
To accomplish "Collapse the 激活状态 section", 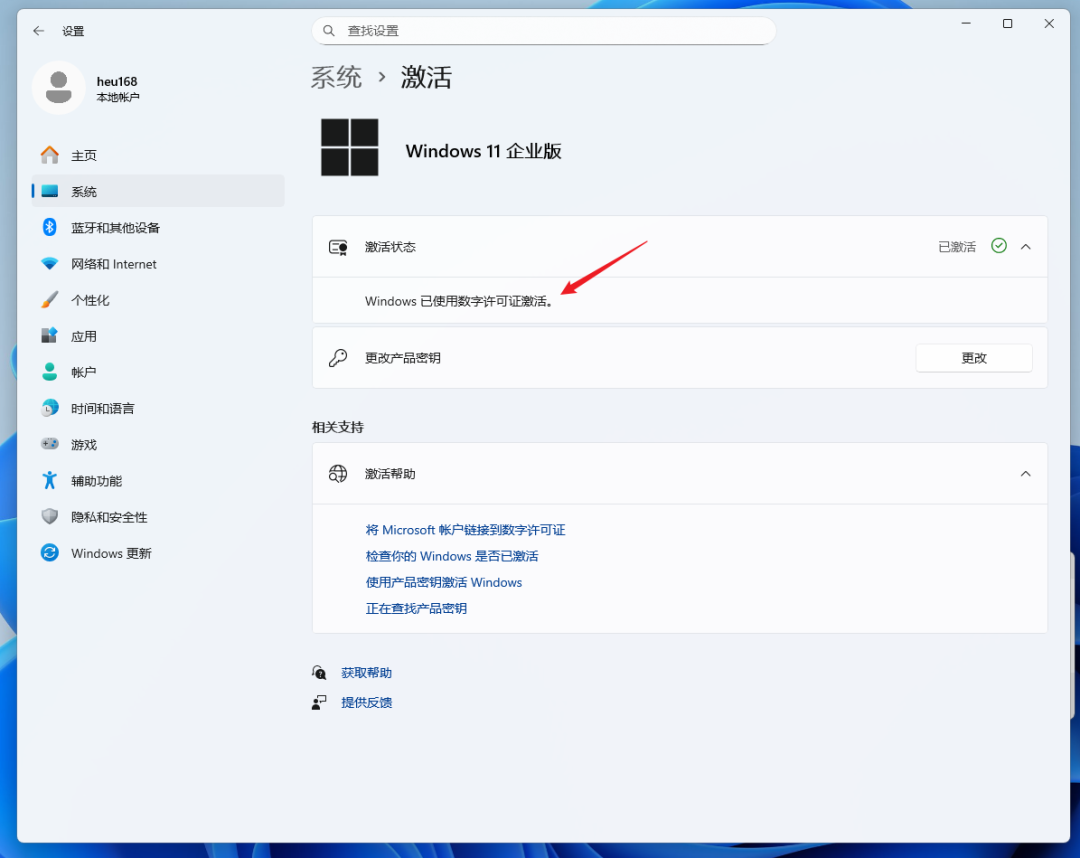I will 1025,246.
